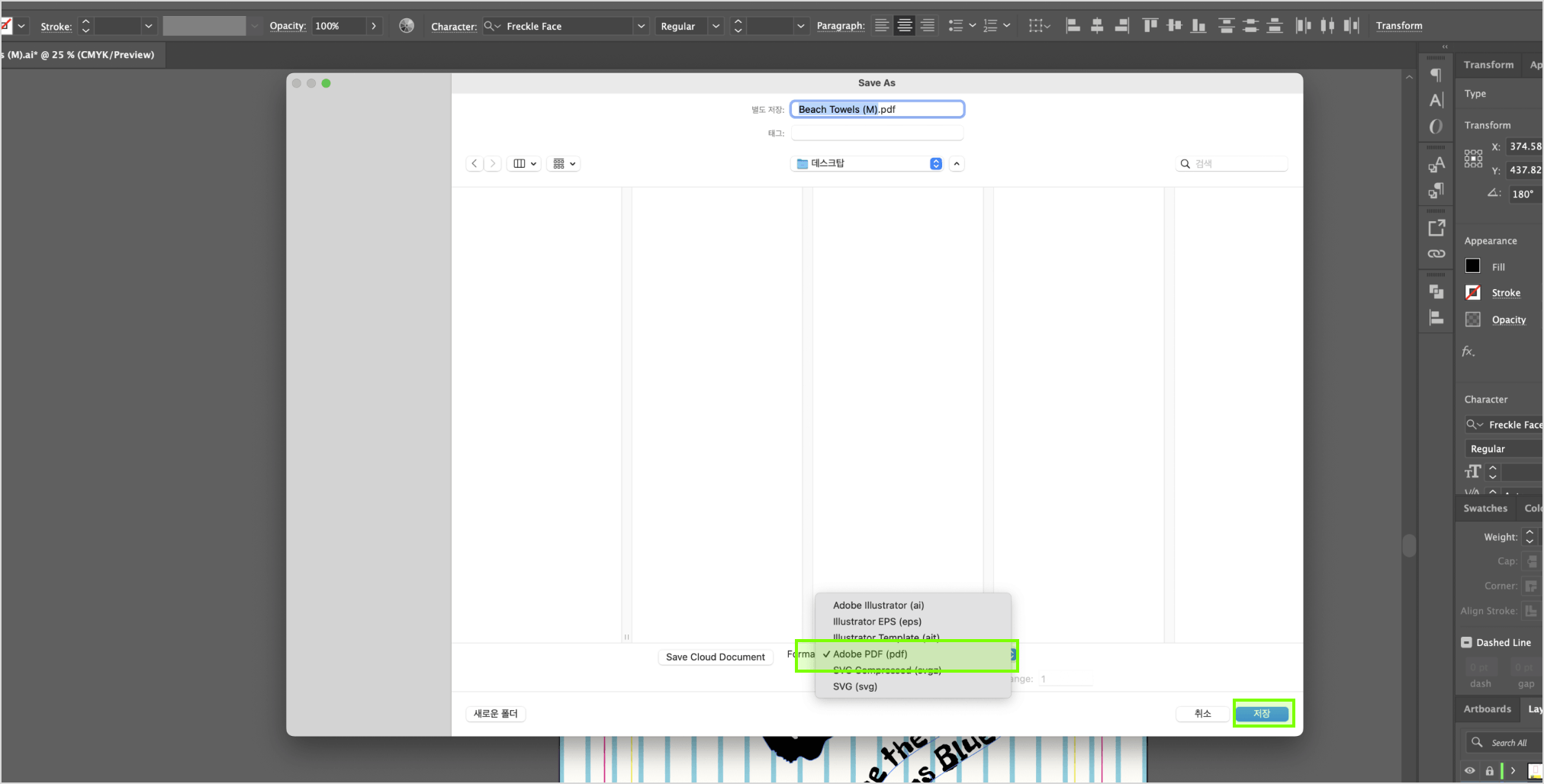This screenshot has height=784, width=1544.
Task: Align paragraph text right
Action: [928, 26]
